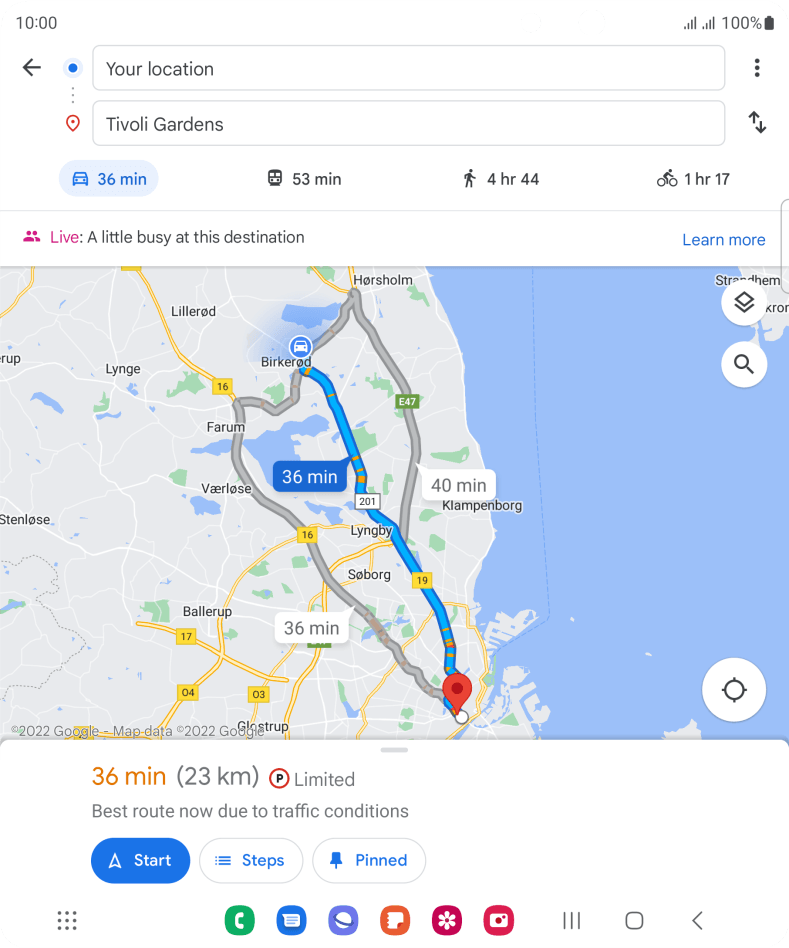Open the three-dot overflow menu
The width and height of the screenshot is (789, 948).
point(757,68)
